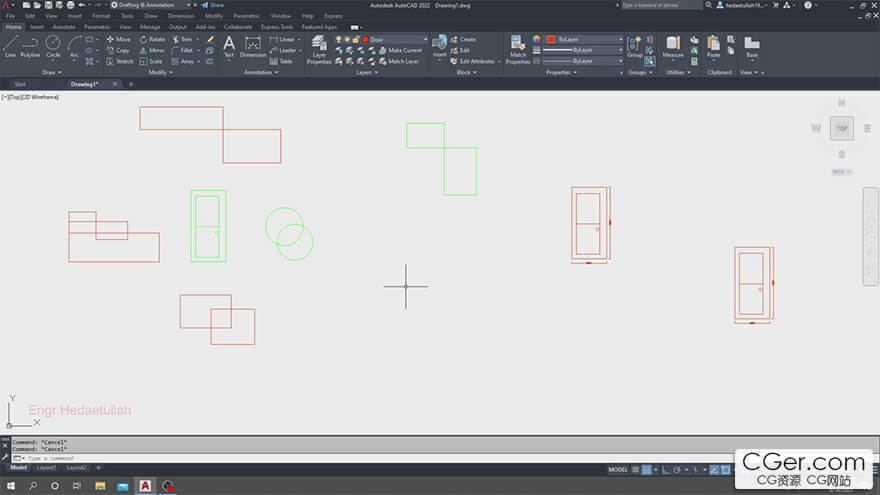Click the Array tool
This screenshot has height=495, width=880.
coord(182,61)
